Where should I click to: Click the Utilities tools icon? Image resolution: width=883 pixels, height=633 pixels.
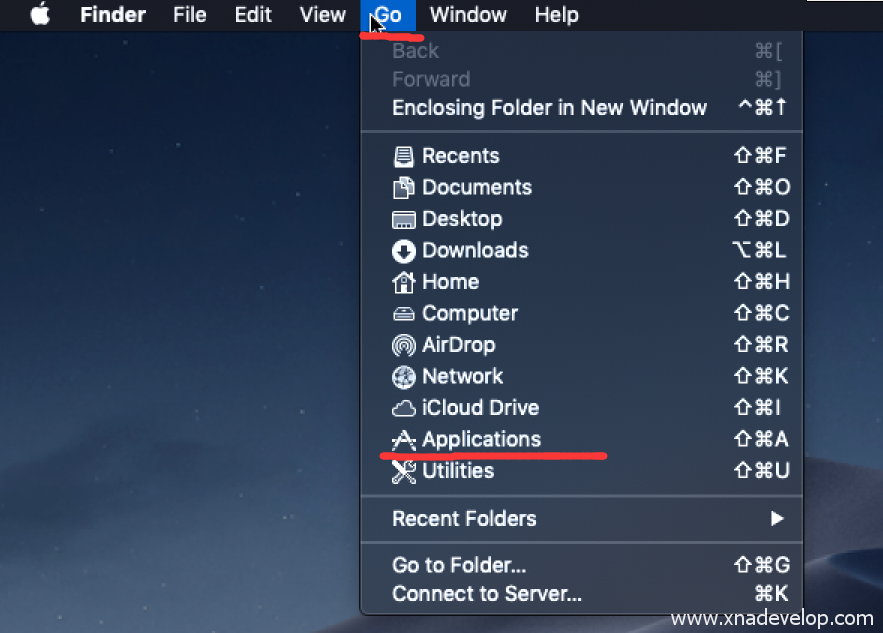(403, 471)
